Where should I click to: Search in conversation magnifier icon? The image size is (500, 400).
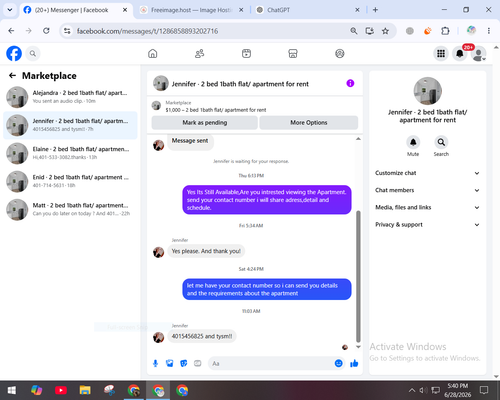[x=441, y=142]
